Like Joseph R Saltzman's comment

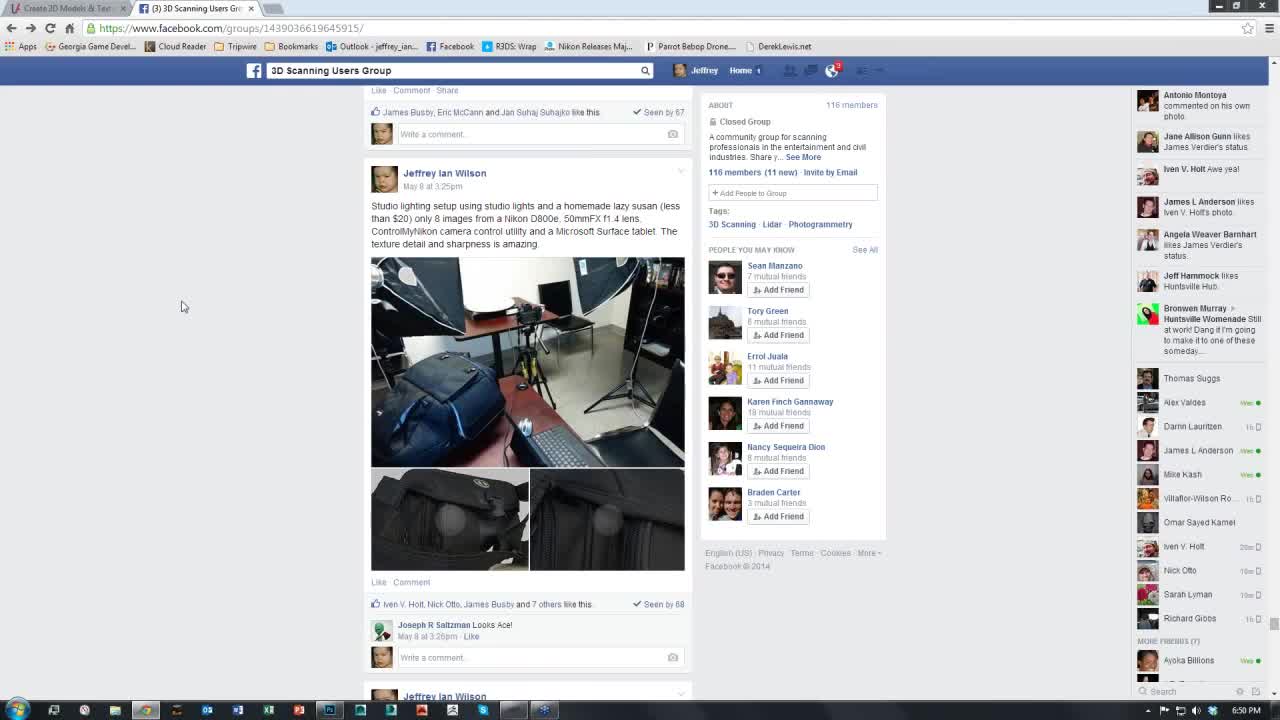click(471, 636)
